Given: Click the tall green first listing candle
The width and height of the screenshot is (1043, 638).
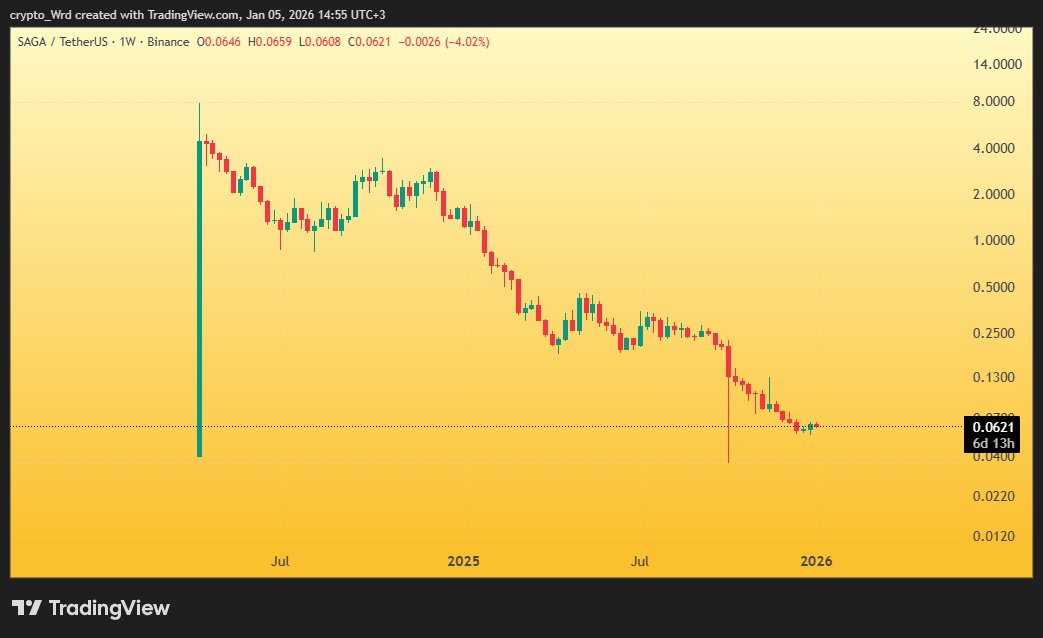Looking at the screenshot, I should 199,299.
